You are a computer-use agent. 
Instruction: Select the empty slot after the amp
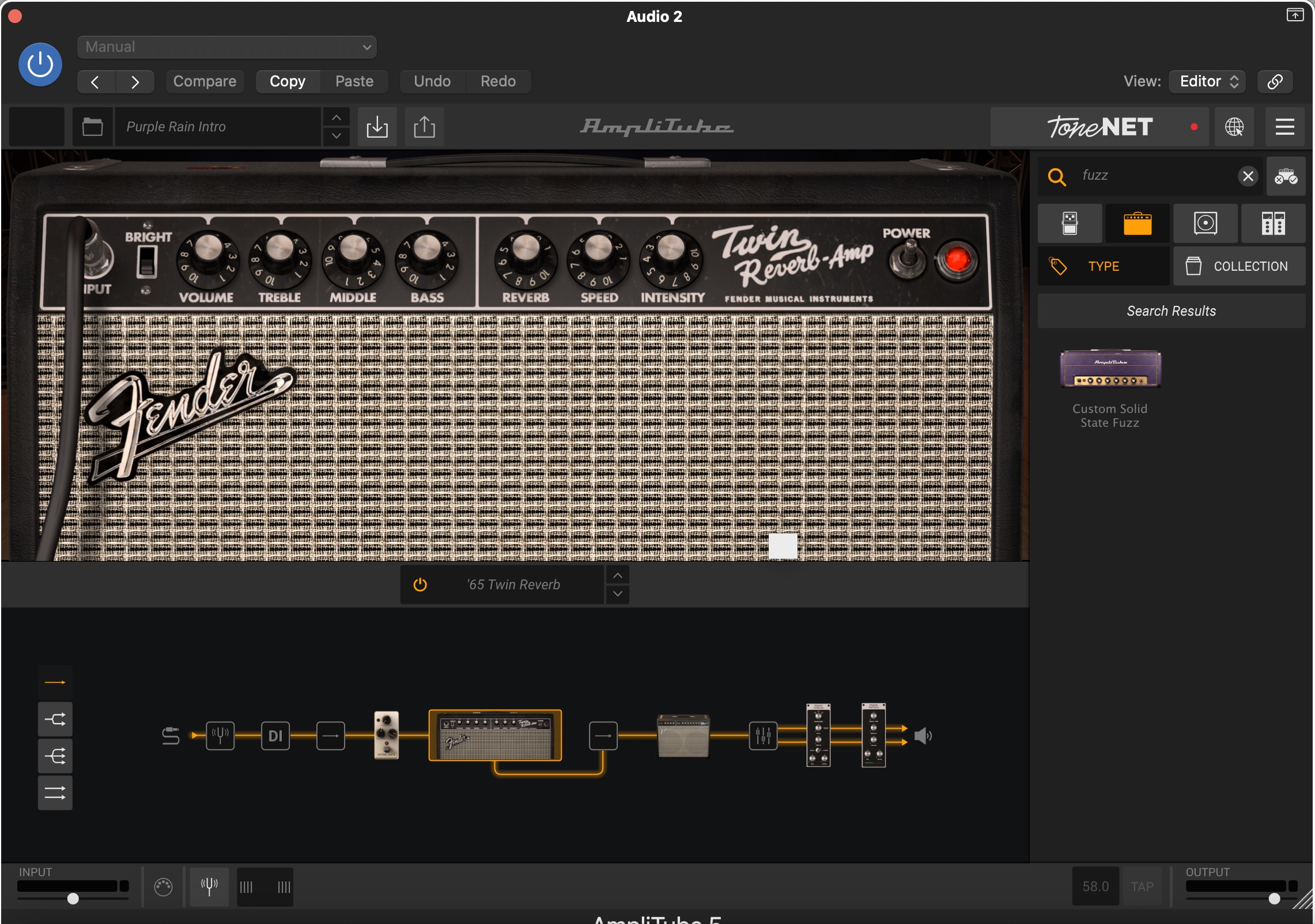[x=603, y=736]
